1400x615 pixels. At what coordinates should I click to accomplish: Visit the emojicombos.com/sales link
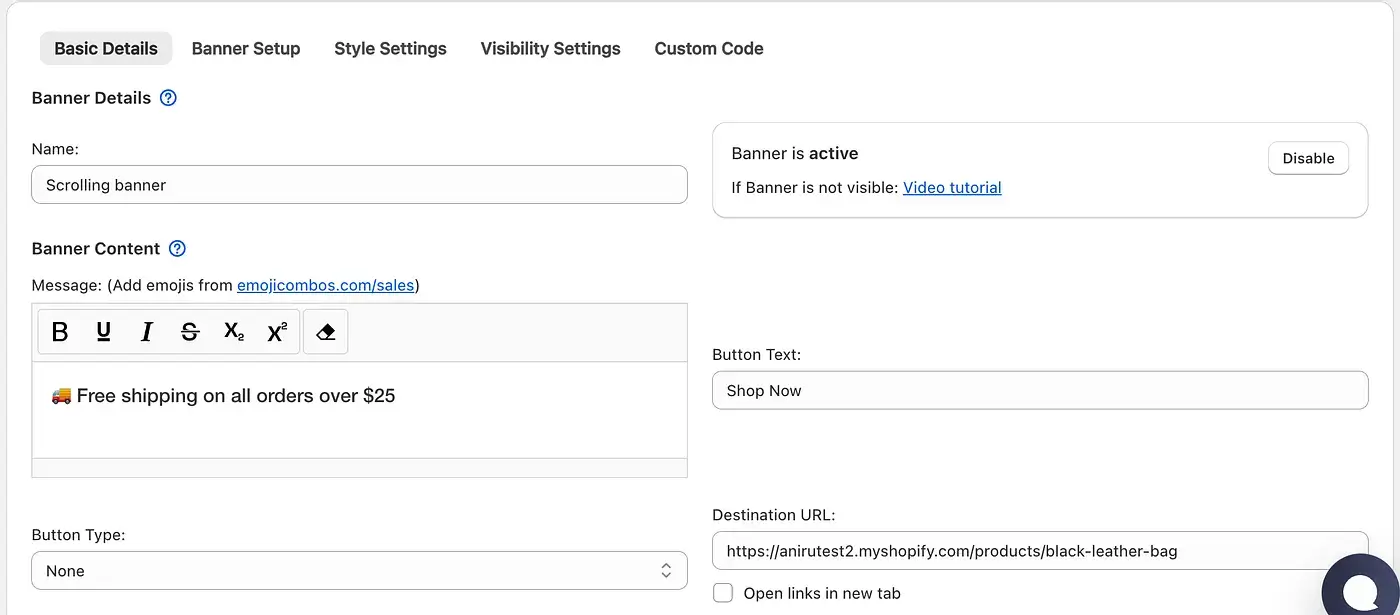[325, 285]
